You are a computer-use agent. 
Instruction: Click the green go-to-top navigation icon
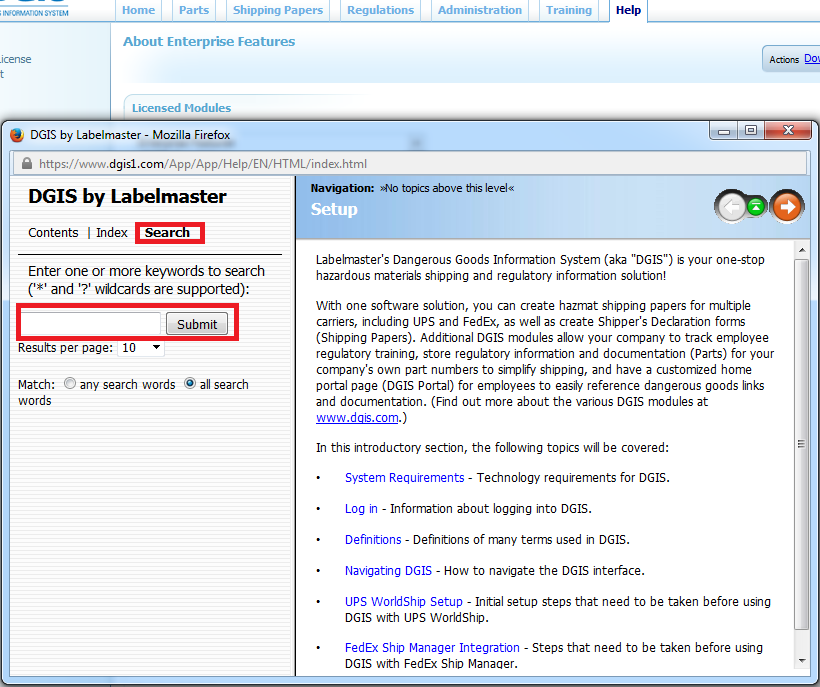[x=758, y=207]
